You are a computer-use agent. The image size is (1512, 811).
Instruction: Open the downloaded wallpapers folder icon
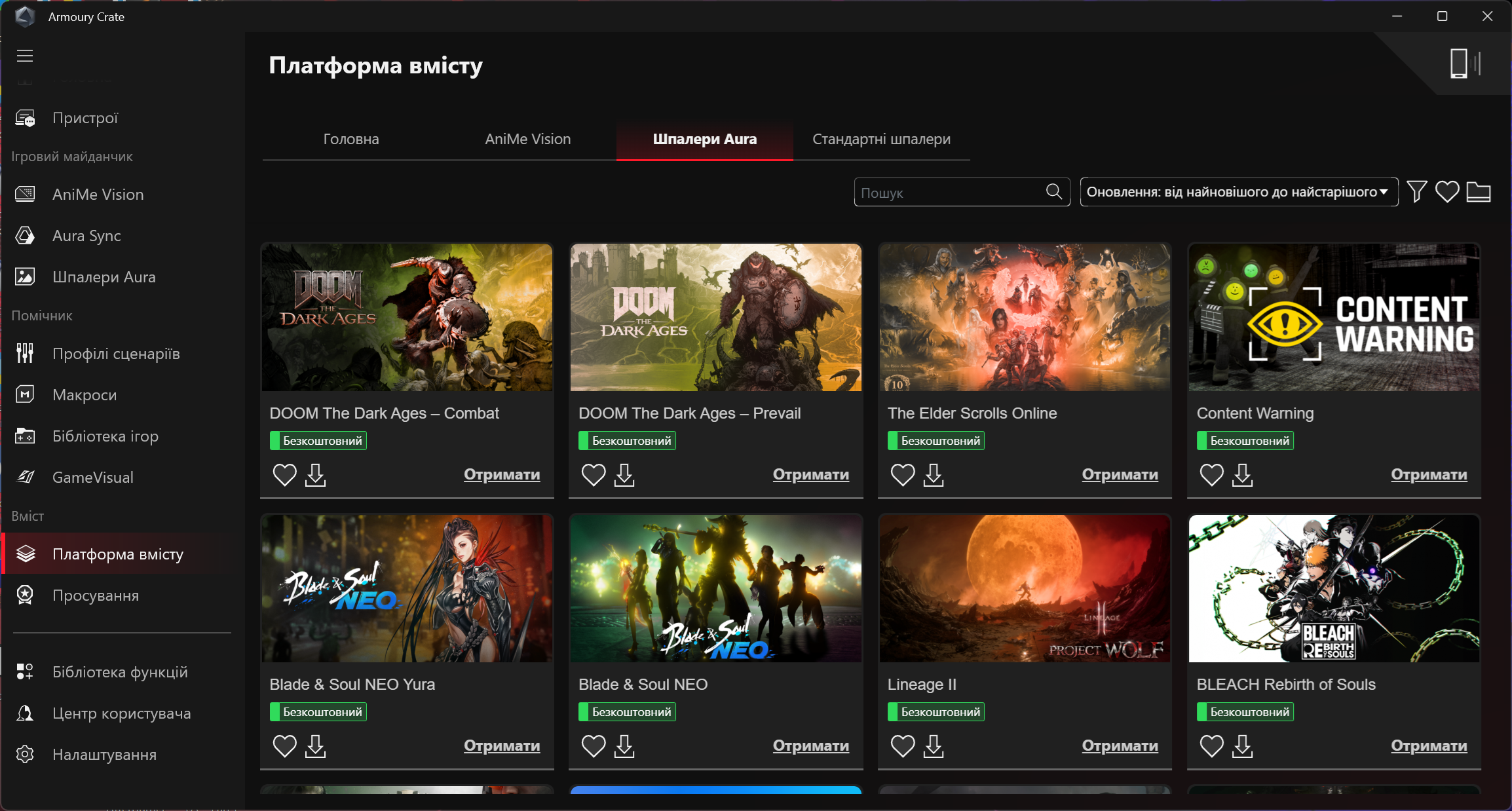pos(1478,192)
